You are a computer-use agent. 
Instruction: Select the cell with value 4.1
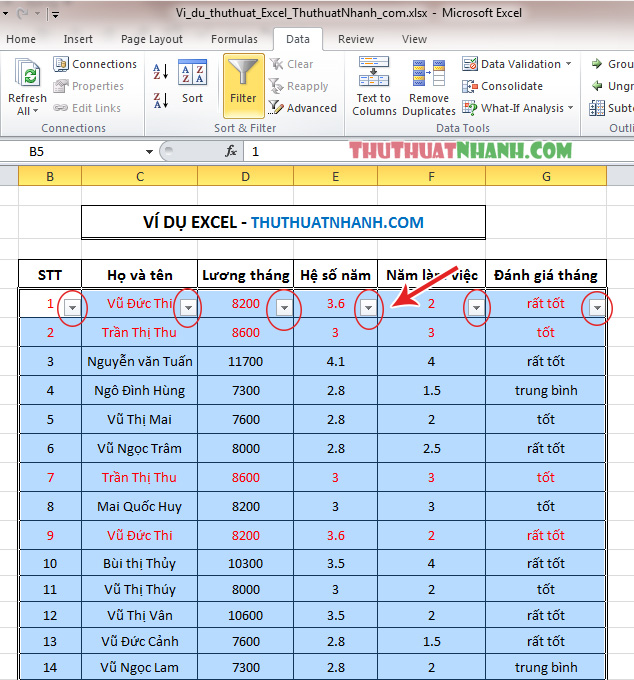(x=336, y=361)
